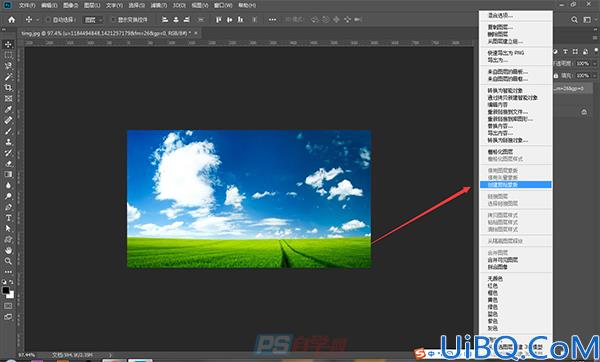600x362 pixels.
Task: Toggle the 显示变换控件 checkbox
Action: coord(113,20)
